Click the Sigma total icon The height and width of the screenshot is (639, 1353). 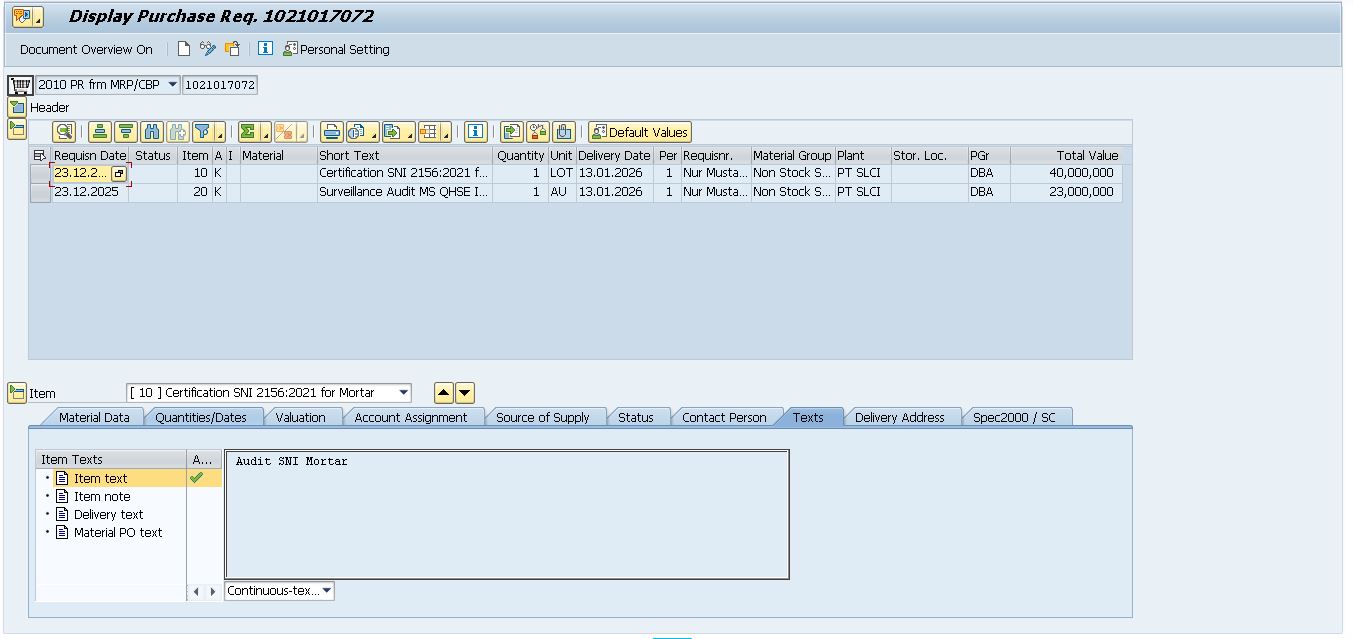coord(248,132)
